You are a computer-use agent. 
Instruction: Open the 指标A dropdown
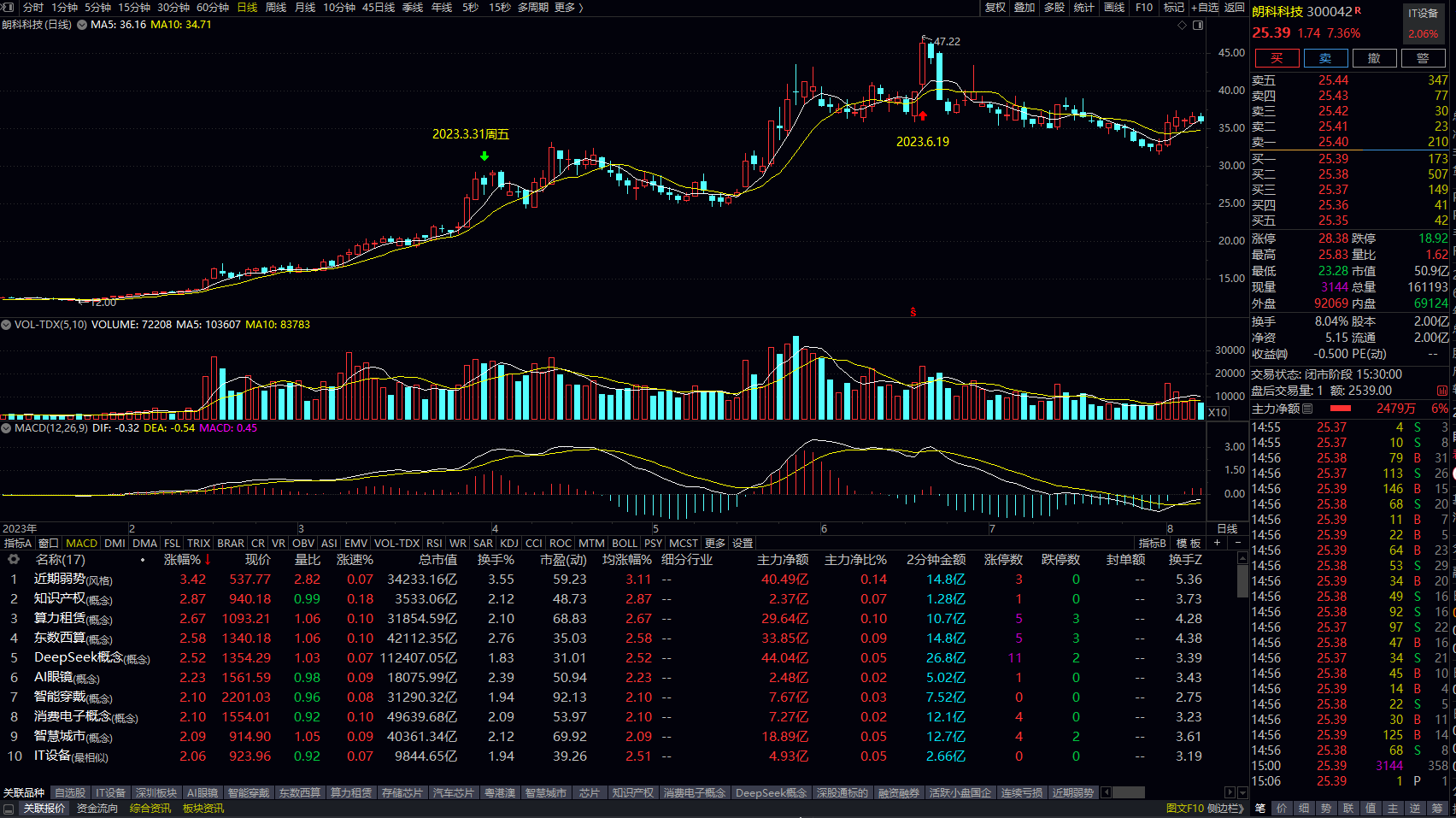pyautogui.click(x=18, y=543)
